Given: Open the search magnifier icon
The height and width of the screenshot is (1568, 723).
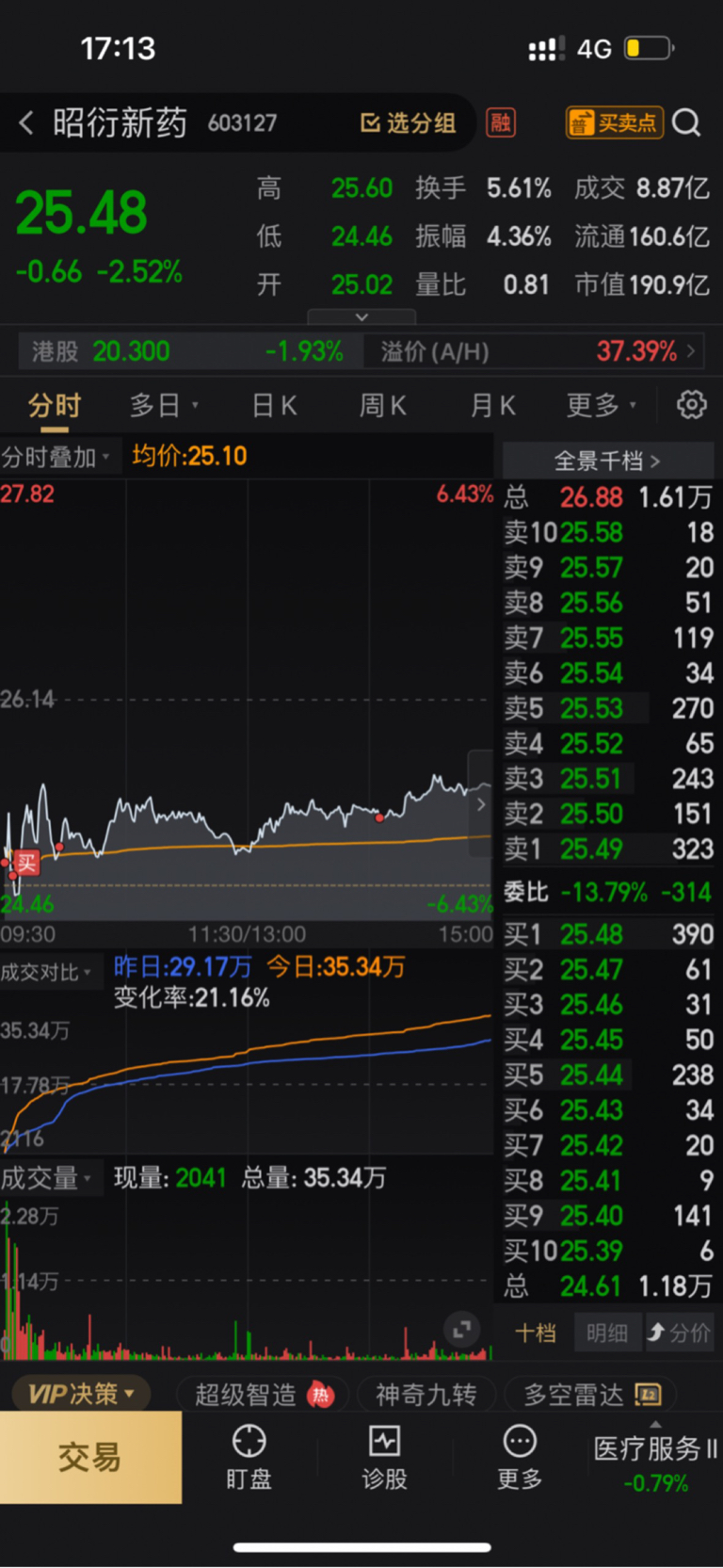Looking at the screenshot, I should coord(686,122).
